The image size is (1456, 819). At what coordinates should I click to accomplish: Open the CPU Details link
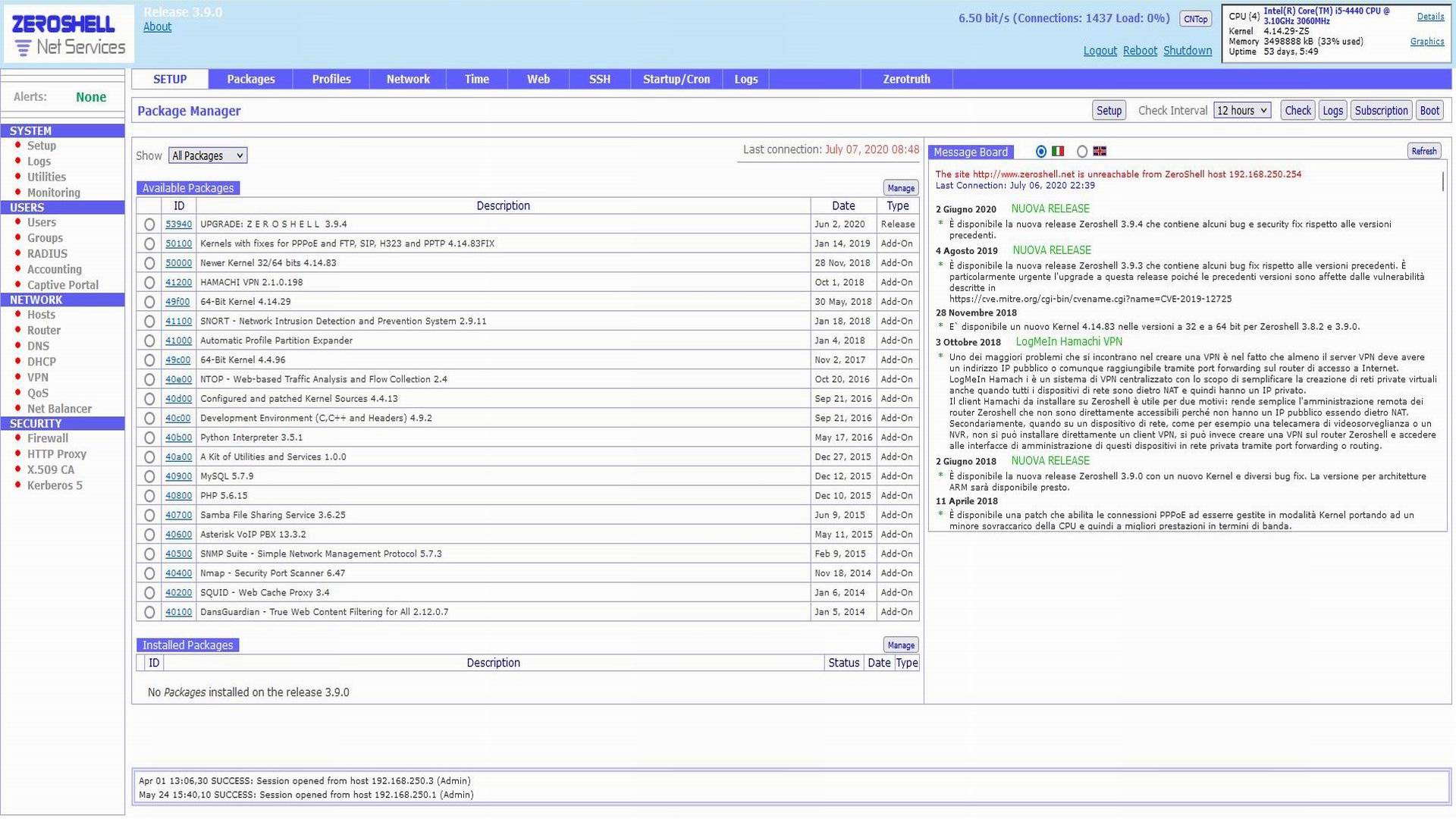tap(1430, 17)
